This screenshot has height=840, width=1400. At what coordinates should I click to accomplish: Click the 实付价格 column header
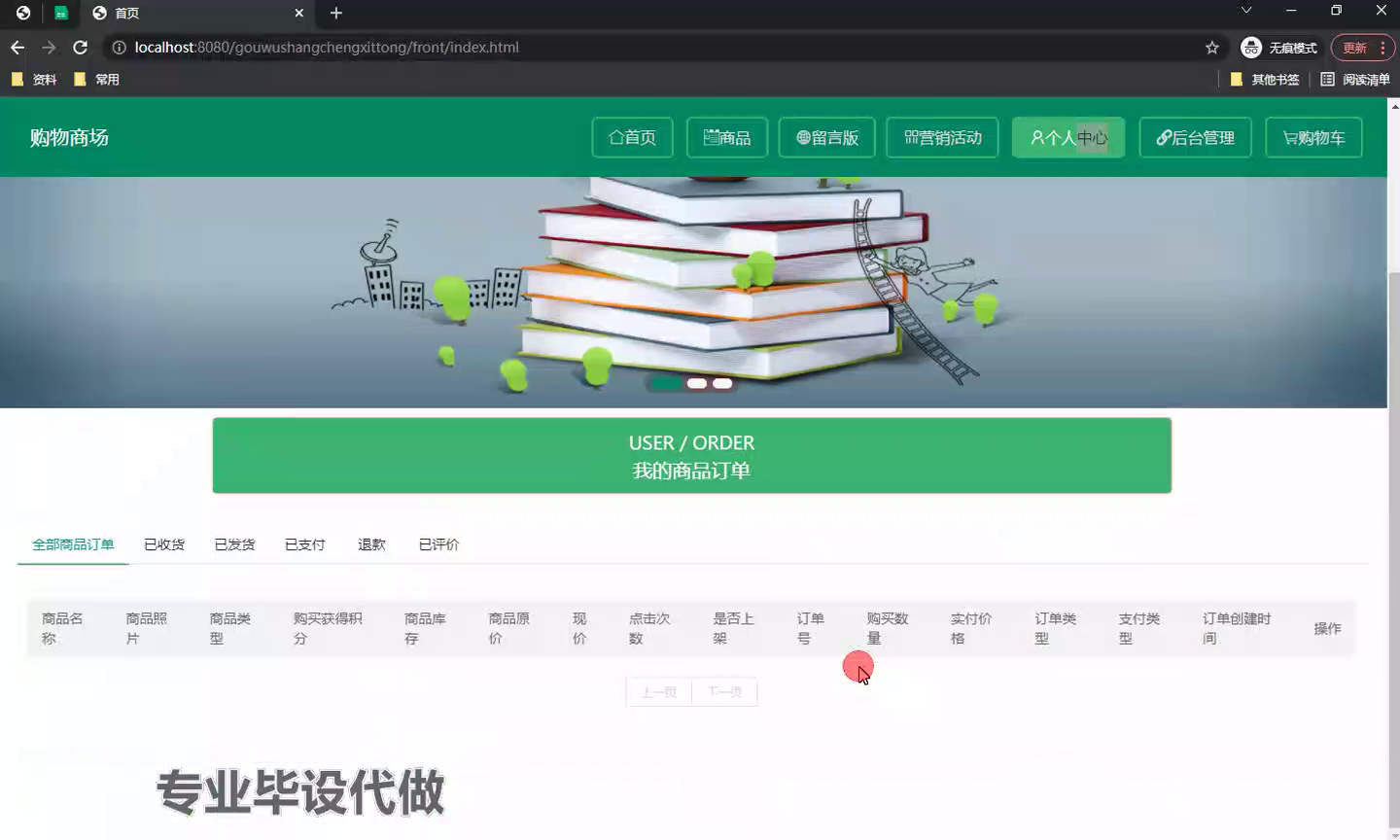(x=971, y=628)
